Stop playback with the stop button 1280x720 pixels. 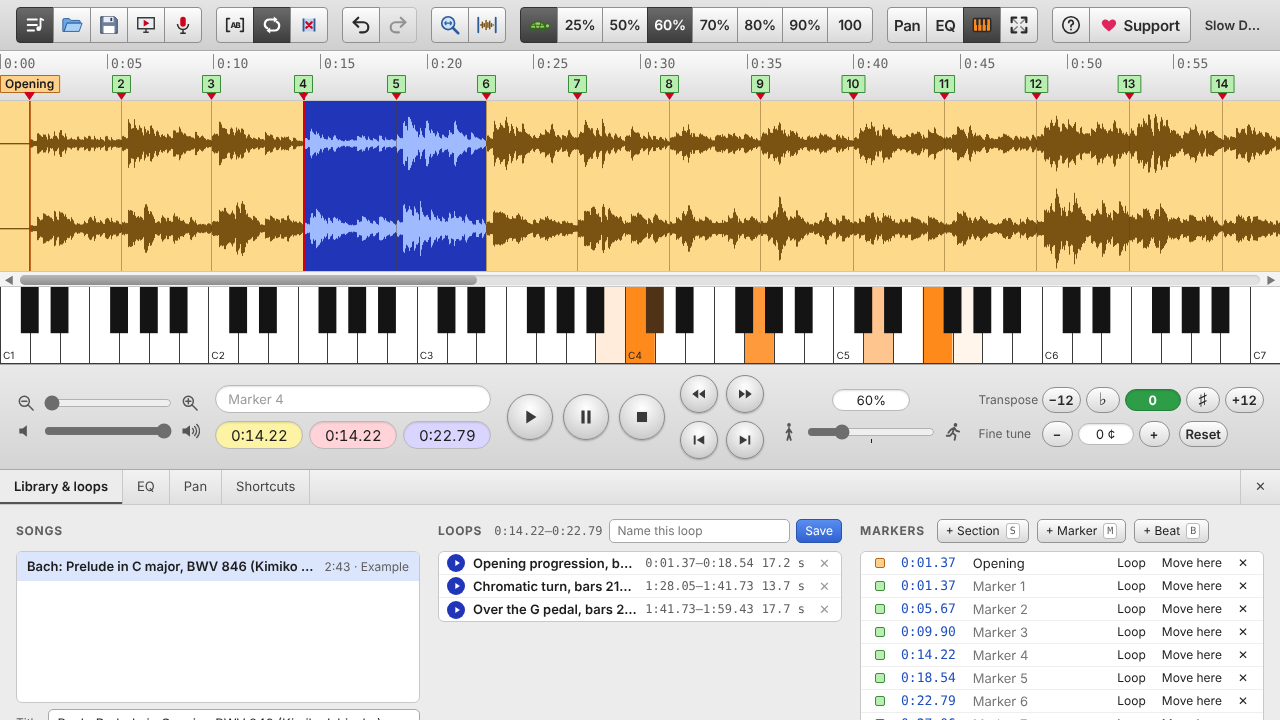(642, 417)
